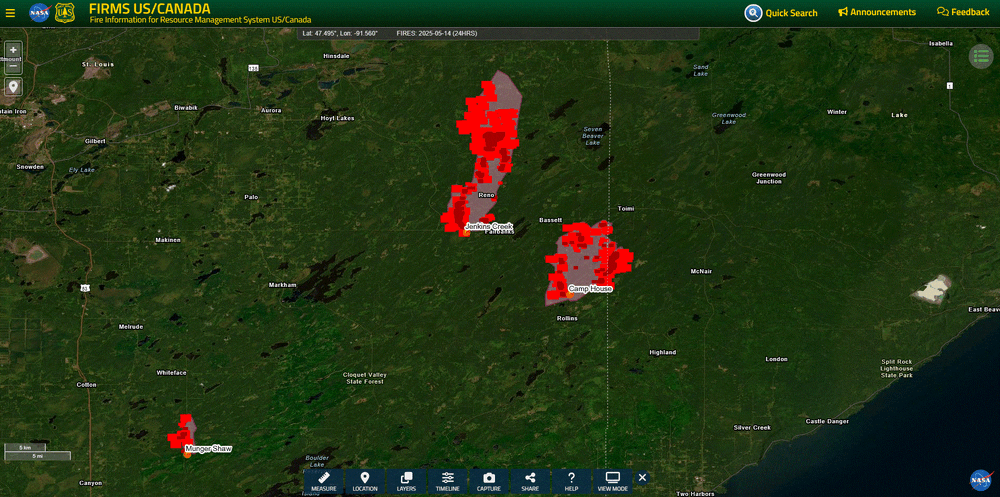Zoom in on the map

(13, 50)
